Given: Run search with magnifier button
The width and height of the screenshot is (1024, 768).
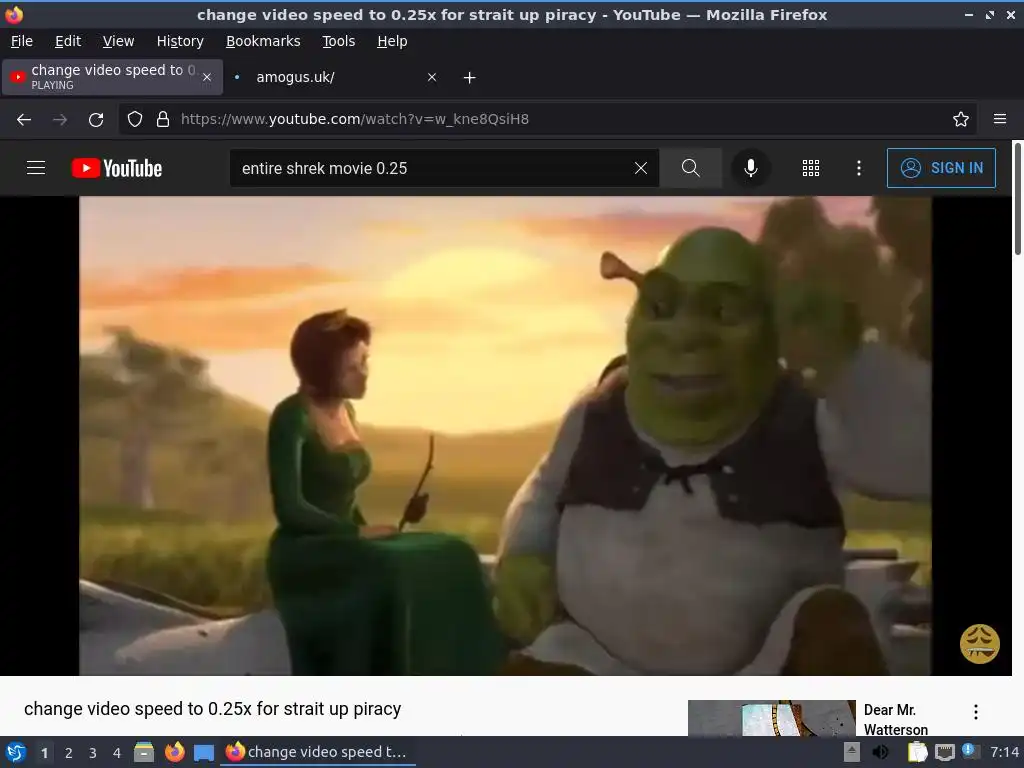Looking at the screenshot, I should point(690,168).
